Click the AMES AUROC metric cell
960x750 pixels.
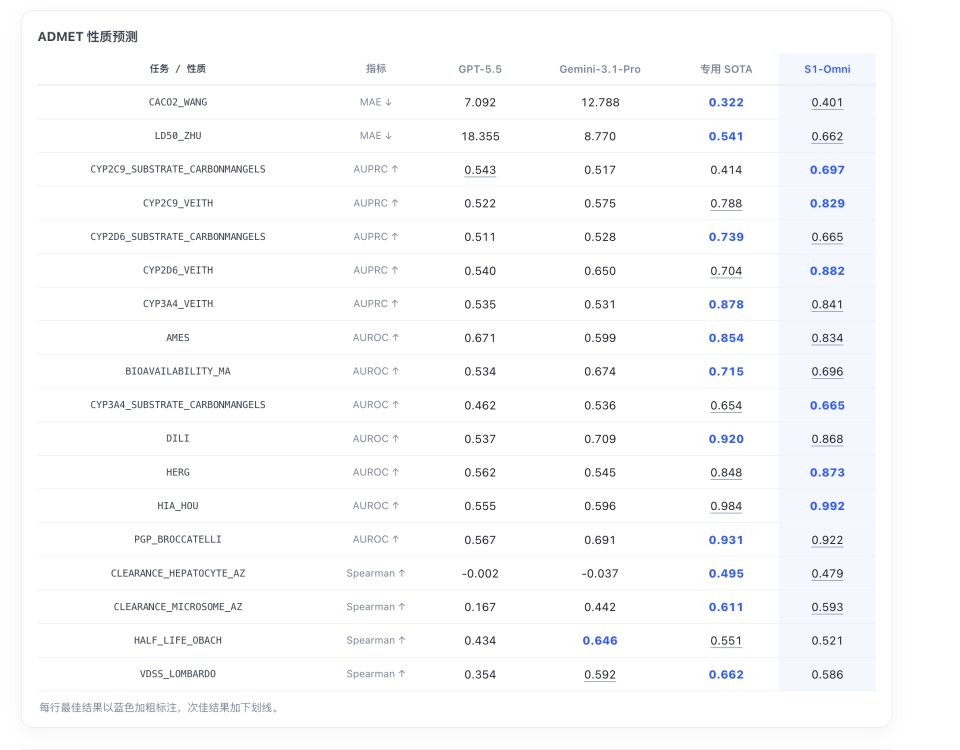[376, 338]
